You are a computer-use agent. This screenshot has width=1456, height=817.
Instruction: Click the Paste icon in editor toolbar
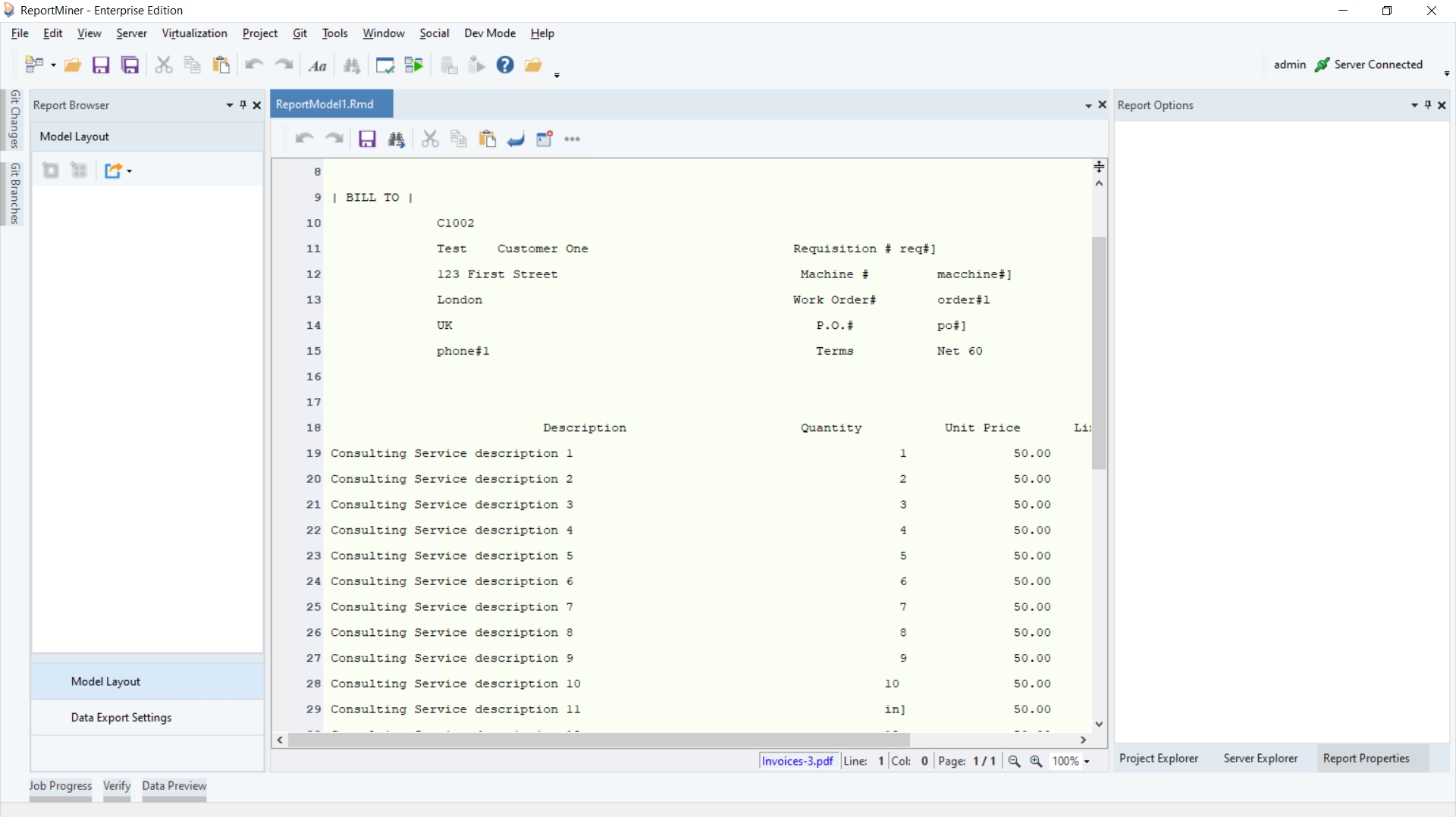click(487, 139)
